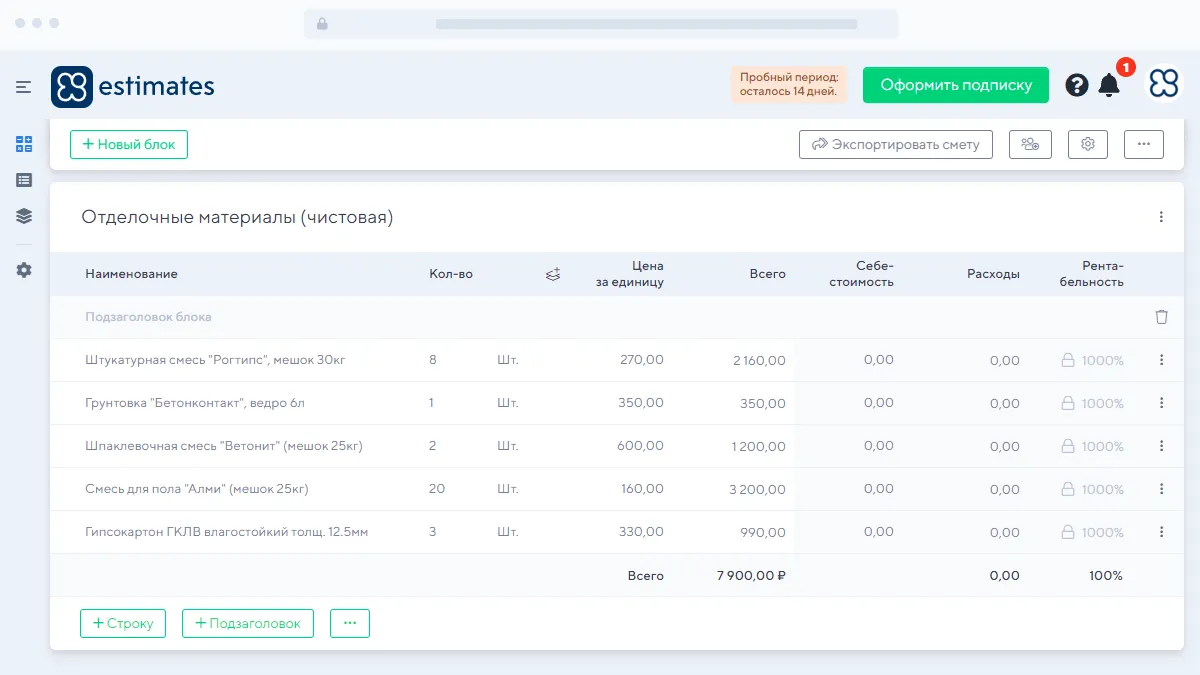Open the dashboard grid icon in sidebar

24,144
